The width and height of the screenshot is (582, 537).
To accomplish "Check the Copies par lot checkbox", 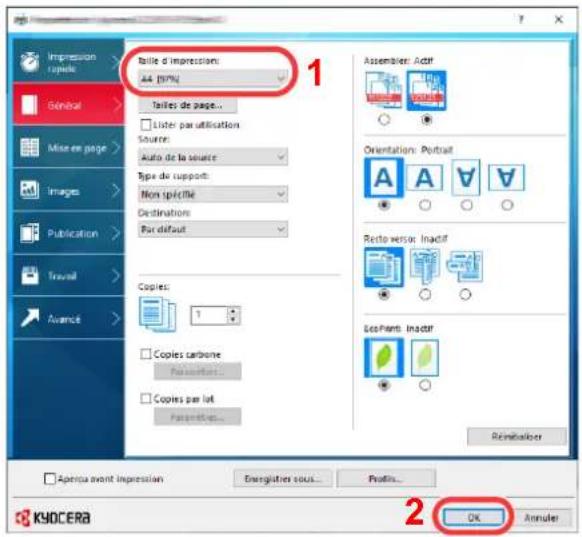I will click(x=146, y=399).
